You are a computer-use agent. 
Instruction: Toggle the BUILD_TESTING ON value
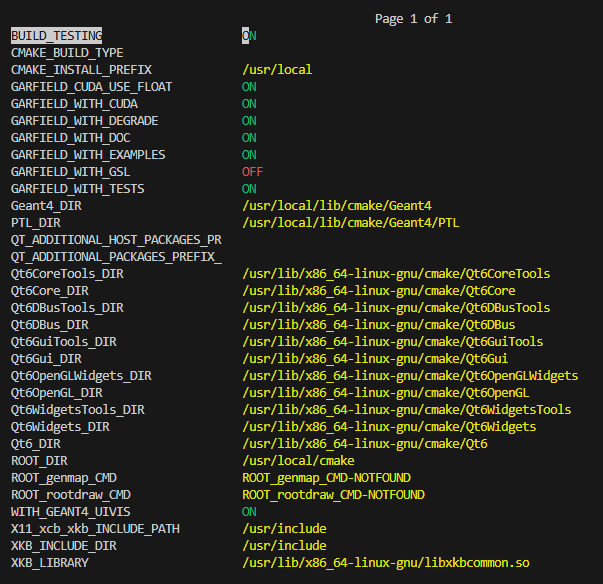(x=249, y=36)
